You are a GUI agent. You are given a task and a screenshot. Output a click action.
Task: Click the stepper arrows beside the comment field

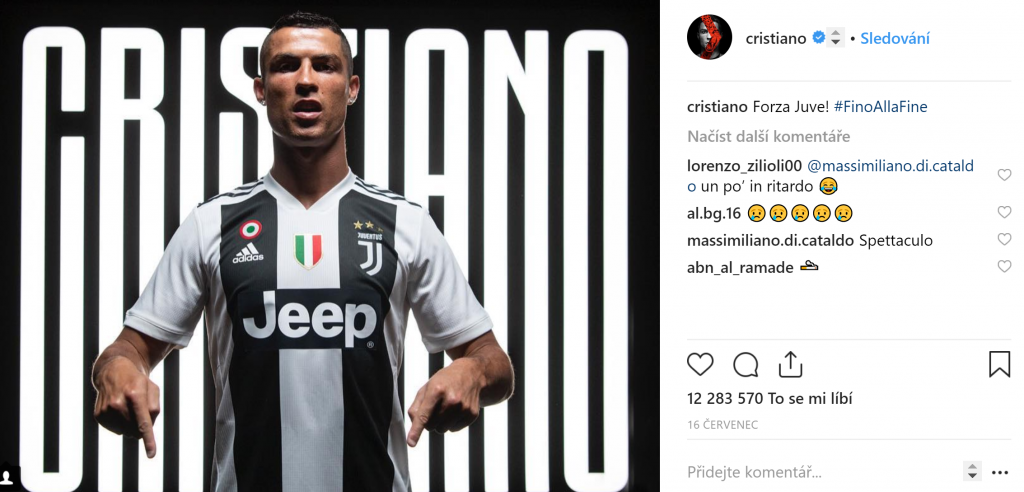pos(972,471)
